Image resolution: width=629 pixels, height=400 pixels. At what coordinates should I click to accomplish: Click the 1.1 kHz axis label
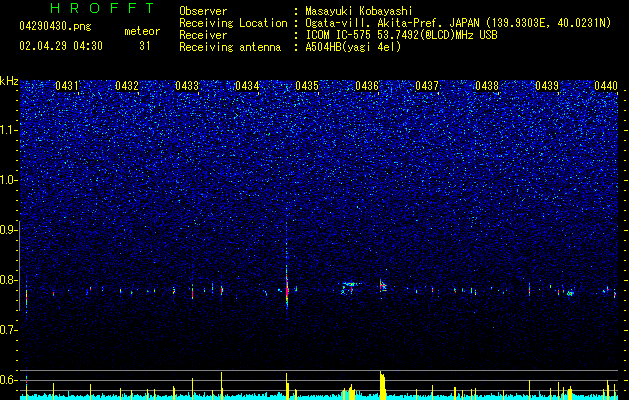point(8,130)
